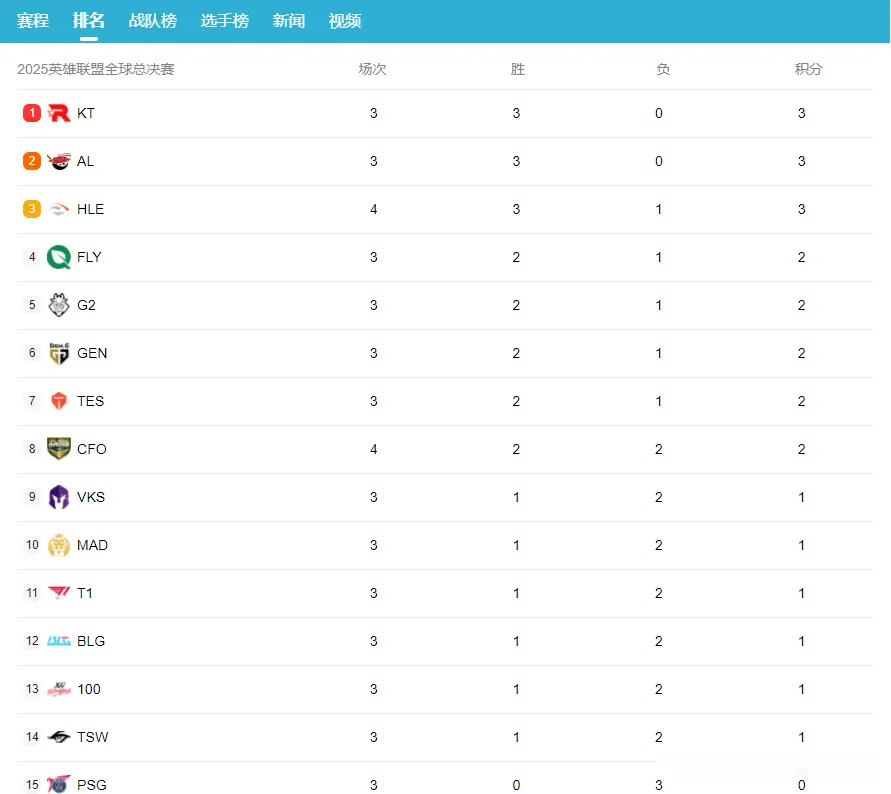Click the red T1 logo
Viewport: 891px width, 794px height.
click(59, 593)
